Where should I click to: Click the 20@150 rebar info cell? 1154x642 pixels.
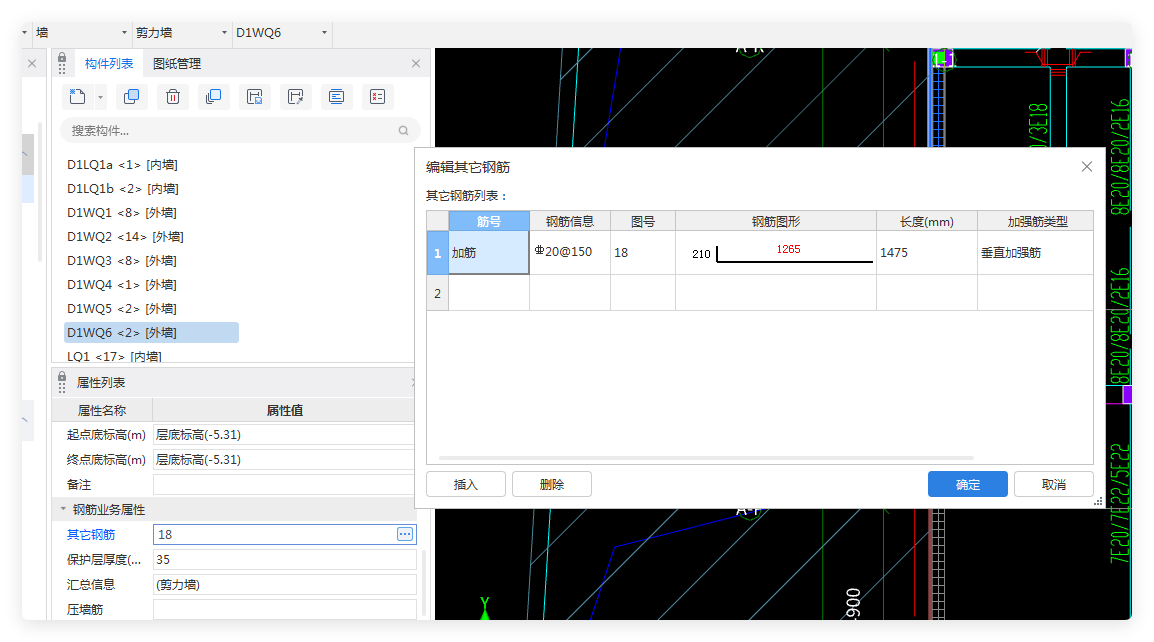click(x=570, y=253)
